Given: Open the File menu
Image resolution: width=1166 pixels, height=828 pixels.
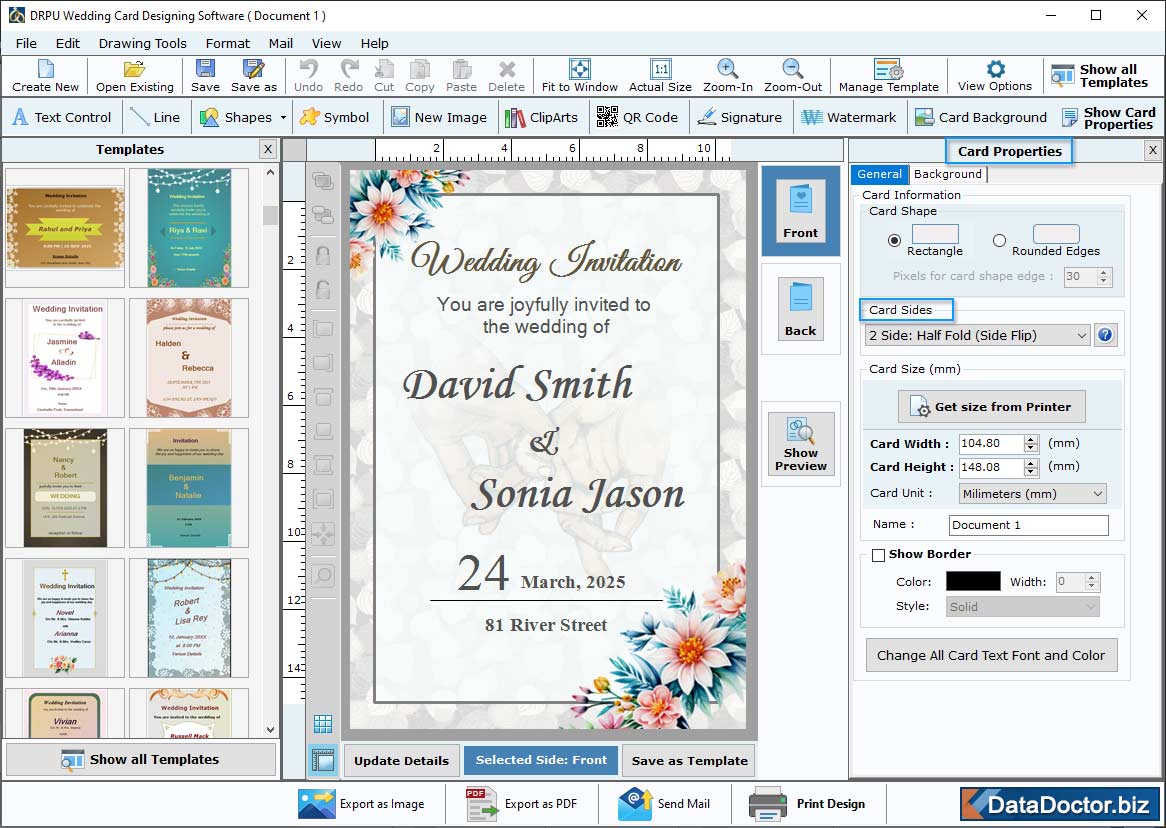Looking at the screenshot, I should (26, 43).
